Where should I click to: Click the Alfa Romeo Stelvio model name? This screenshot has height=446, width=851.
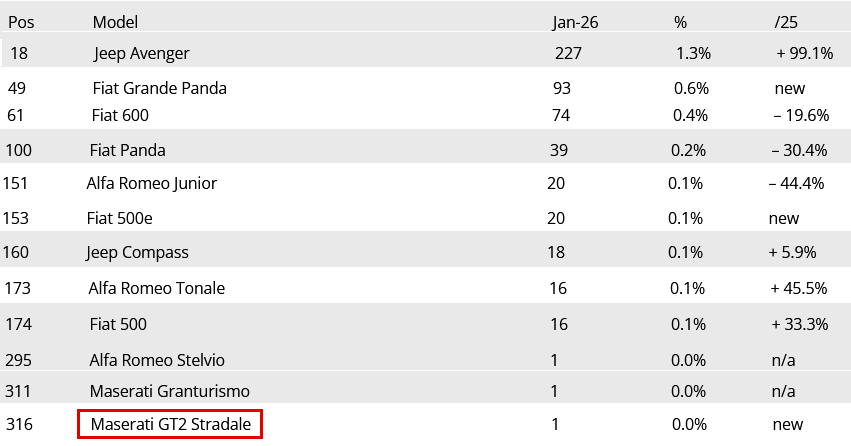[157, 360]
